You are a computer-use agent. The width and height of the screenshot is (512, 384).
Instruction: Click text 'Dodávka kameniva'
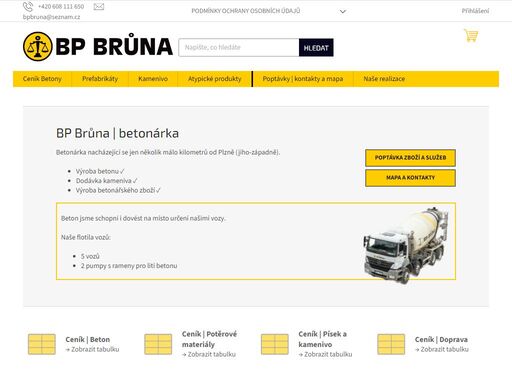tap(104, 181)
